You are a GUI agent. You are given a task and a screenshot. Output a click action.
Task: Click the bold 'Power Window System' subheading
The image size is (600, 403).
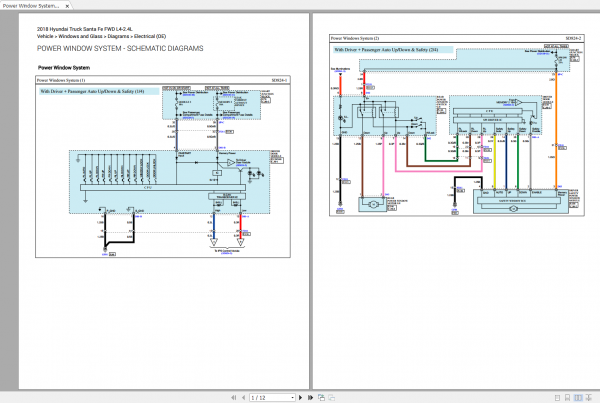(x=64, y=68)
